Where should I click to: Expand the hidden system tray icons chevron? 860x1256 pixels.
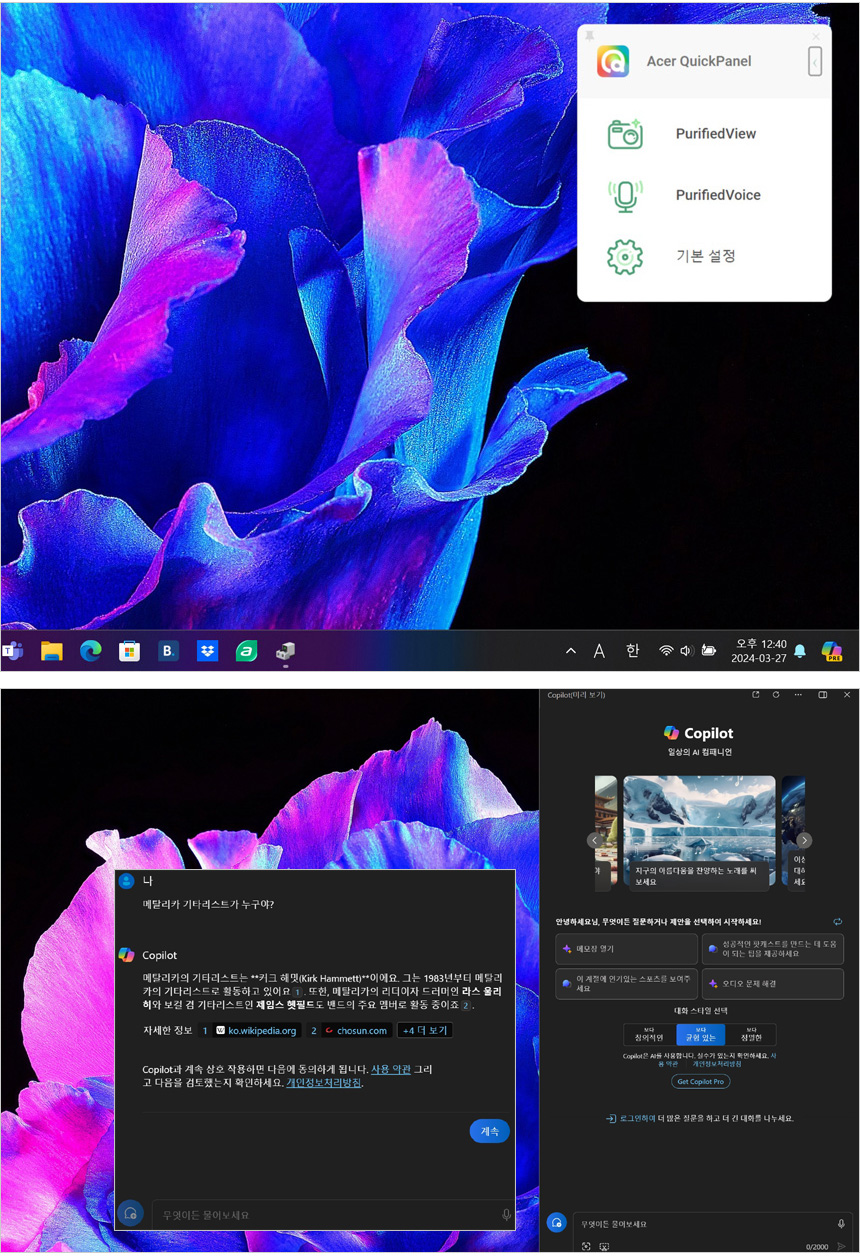click(x=571, y=651)
